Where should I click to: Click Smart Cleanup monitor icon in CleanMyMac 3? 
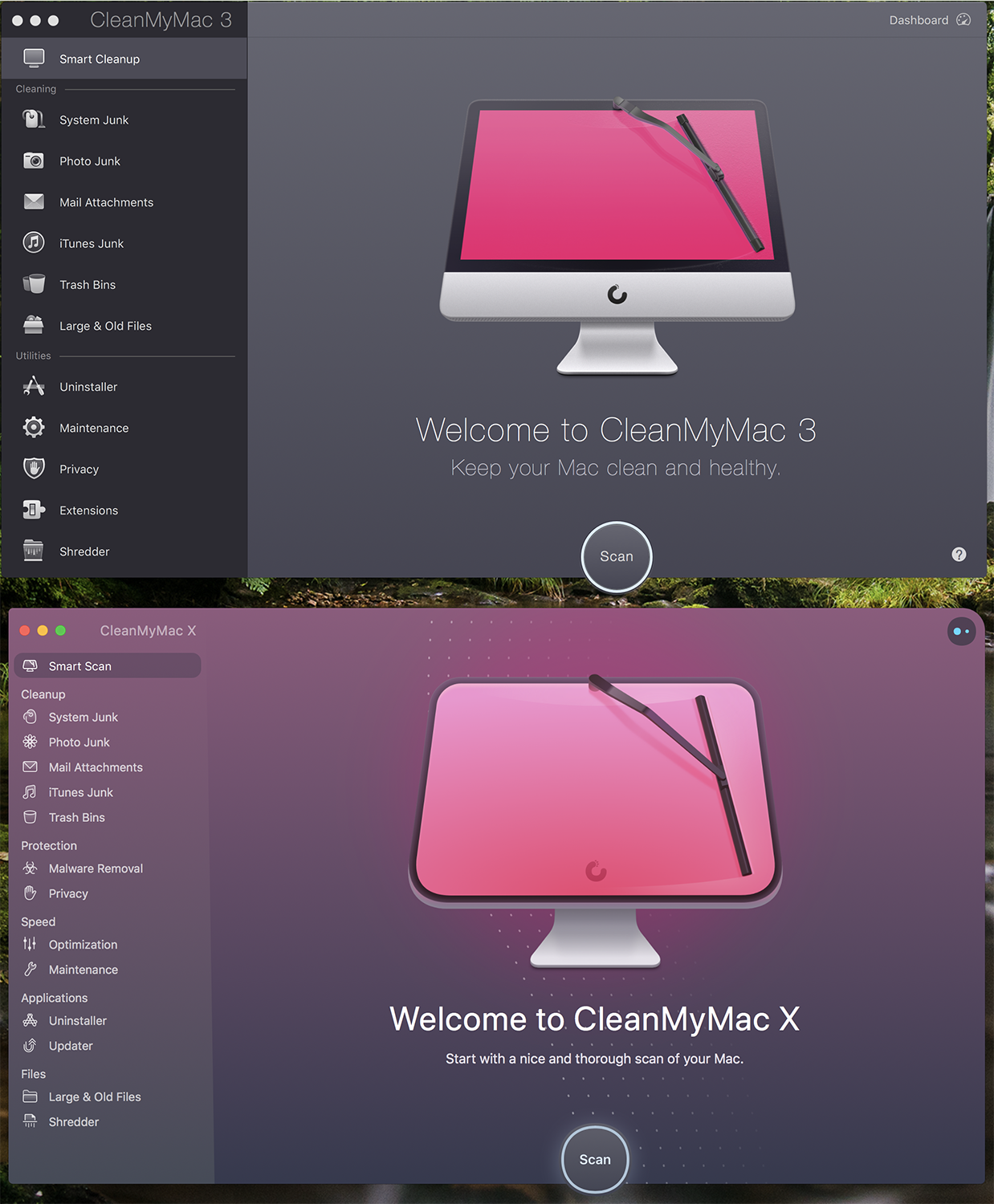coord(34,58)
